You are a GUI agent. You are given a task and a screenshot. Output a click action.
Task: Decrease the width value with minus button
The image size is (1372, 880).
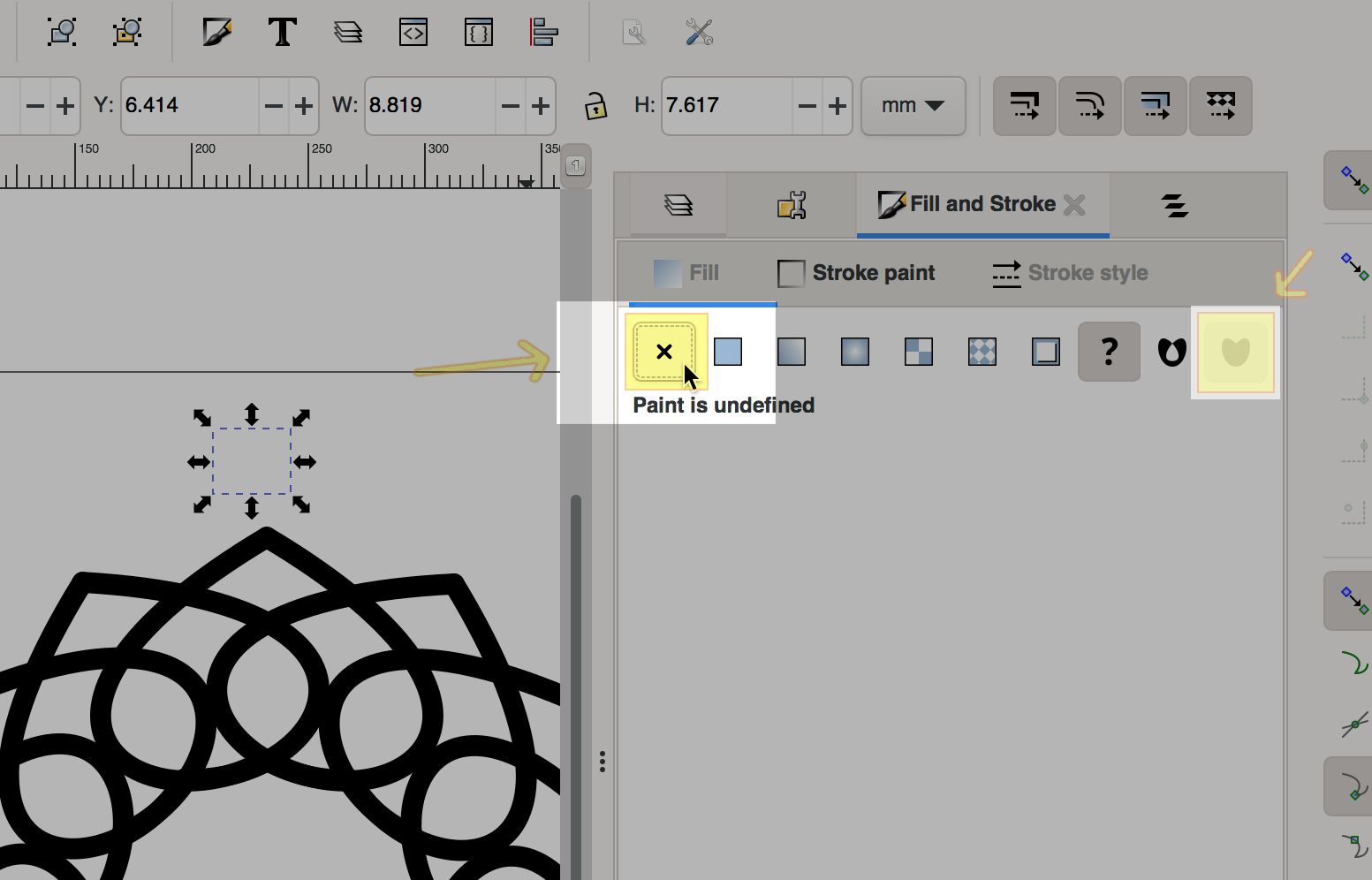tap(511, 106)
